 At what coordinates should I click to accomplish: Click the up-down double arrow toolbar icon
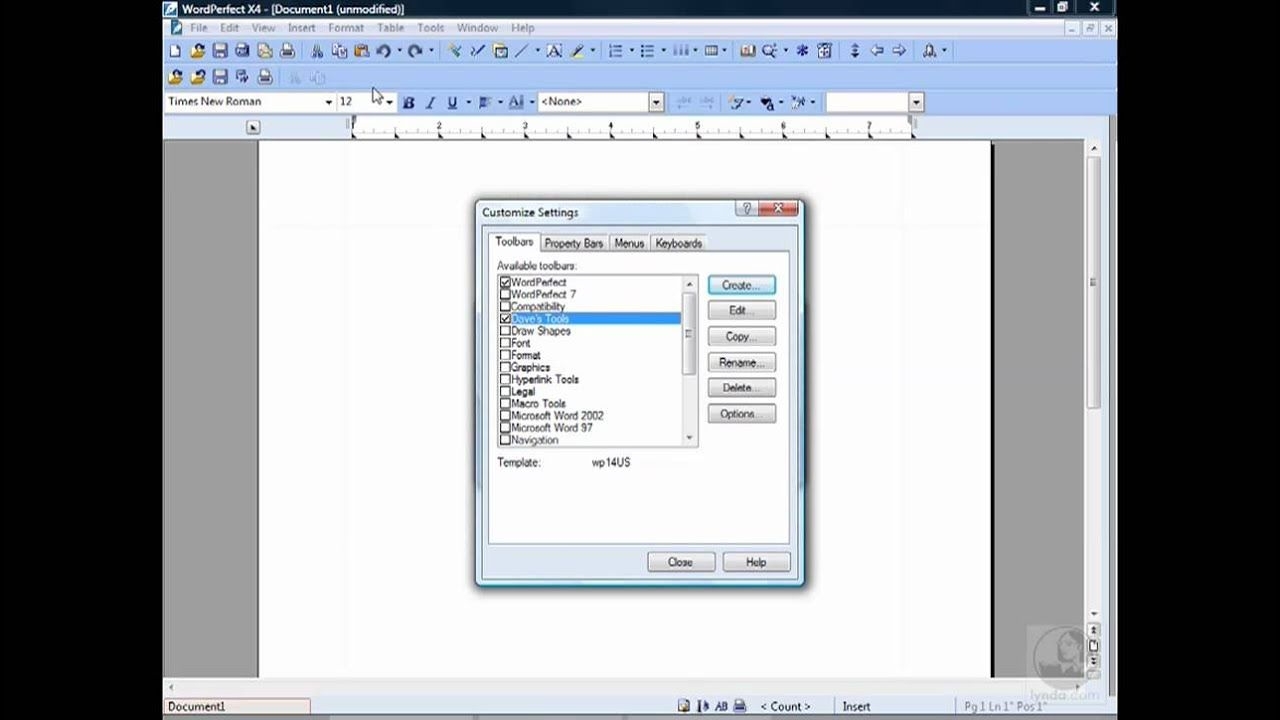tap(854, 51)
